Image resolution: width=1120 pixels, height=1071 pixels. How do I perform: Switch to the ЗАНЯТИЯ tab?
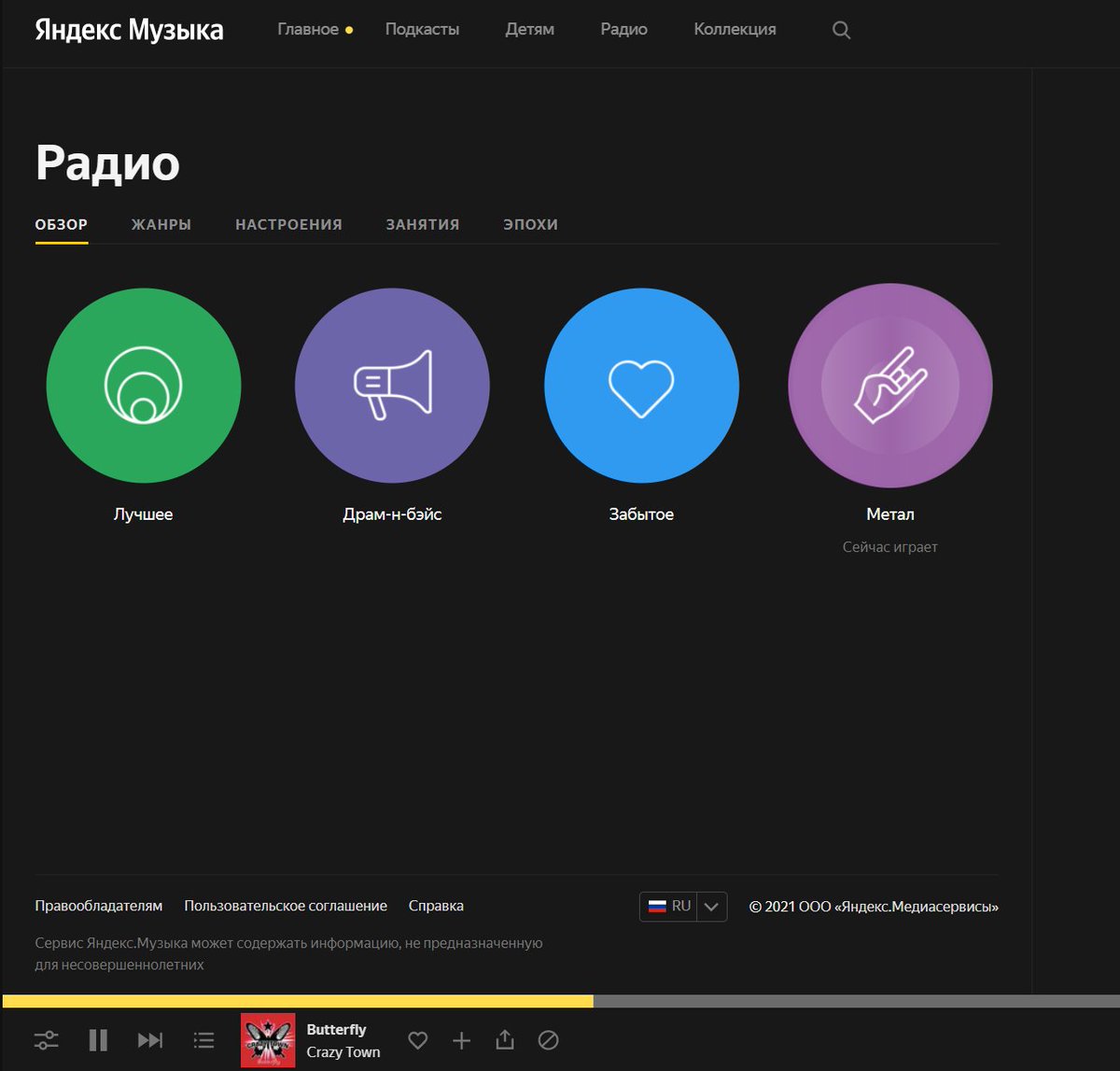point(423,224)
